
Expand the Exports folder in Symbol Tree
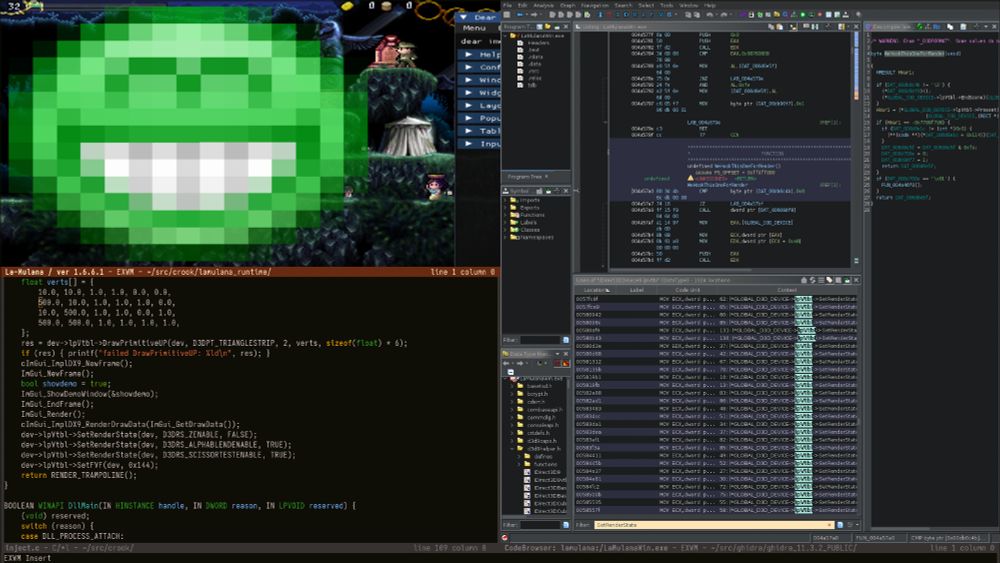click(506, 208)
